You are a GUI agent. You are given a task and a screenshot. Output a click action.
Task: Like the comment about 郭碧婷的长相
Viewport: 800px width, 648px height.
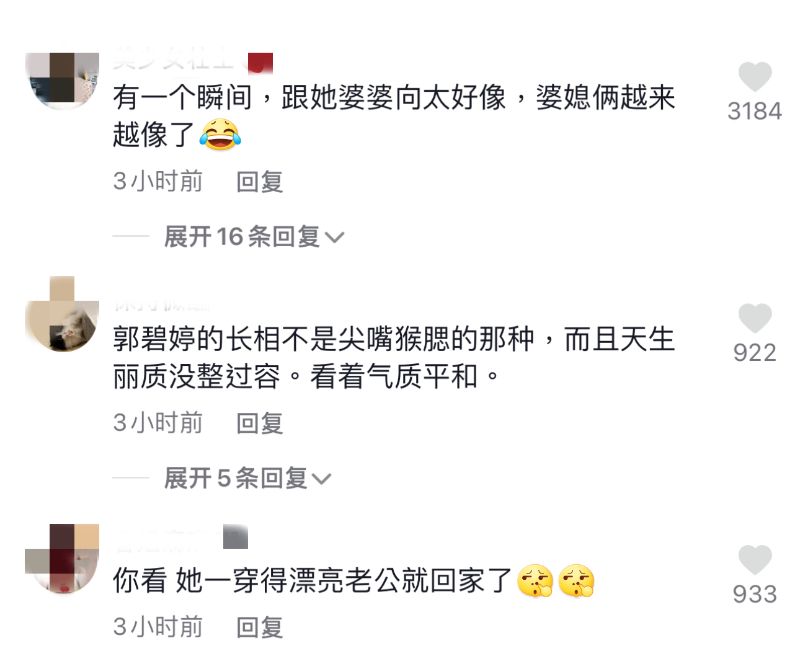click(x=755, y=318)
